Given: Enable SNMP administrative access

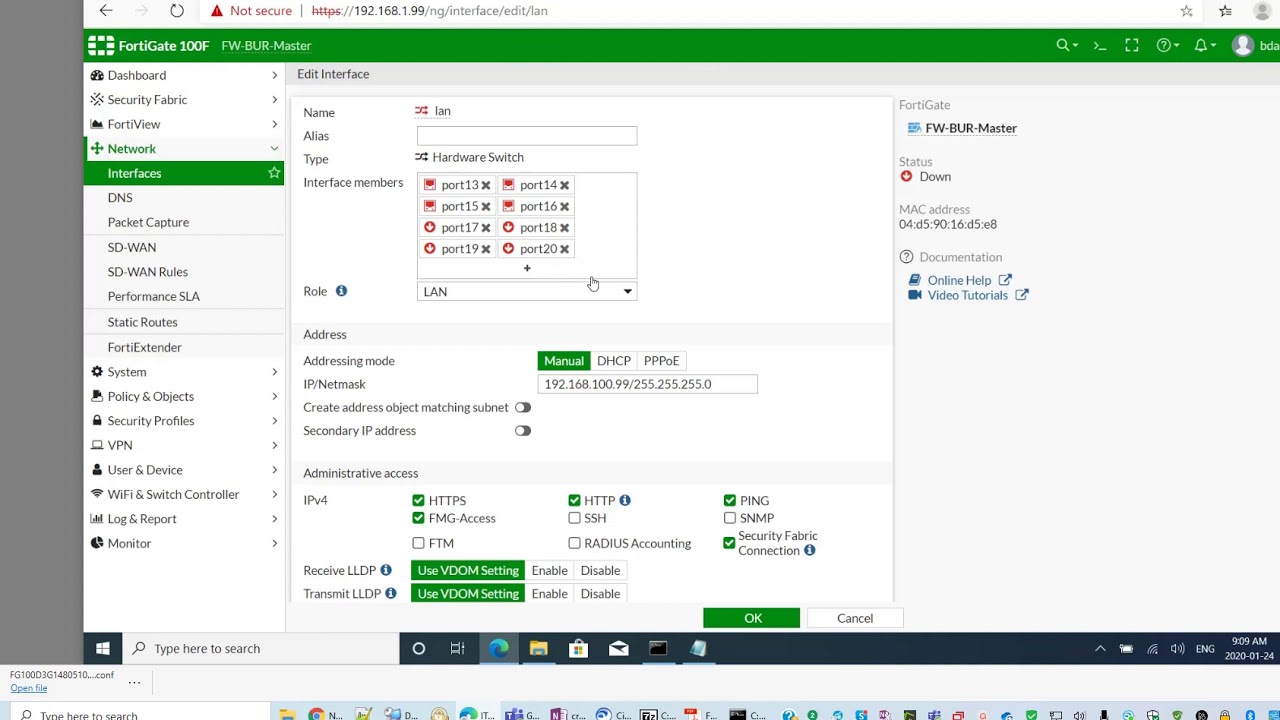Looking at the screenshot, I should pos(730,518).
